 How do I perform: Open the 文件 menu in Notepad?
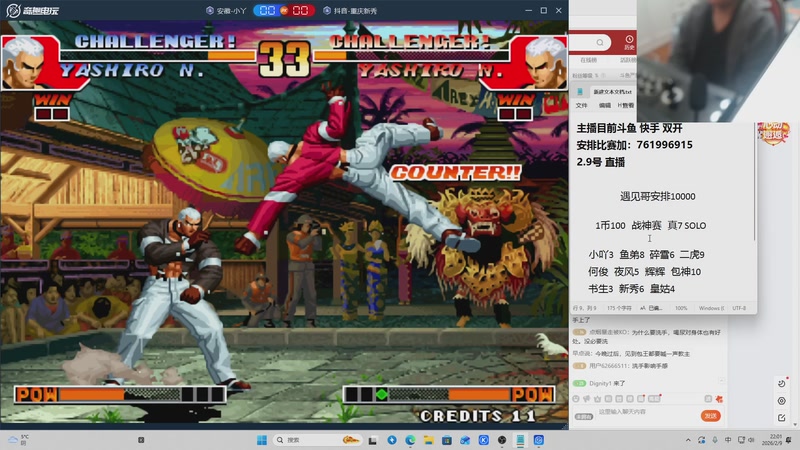click(582, 105)
